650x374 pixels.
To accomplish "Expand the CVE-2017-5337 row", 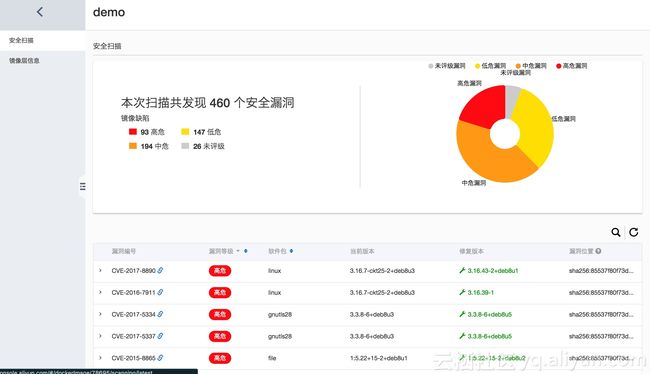I will tap(100, 336).
